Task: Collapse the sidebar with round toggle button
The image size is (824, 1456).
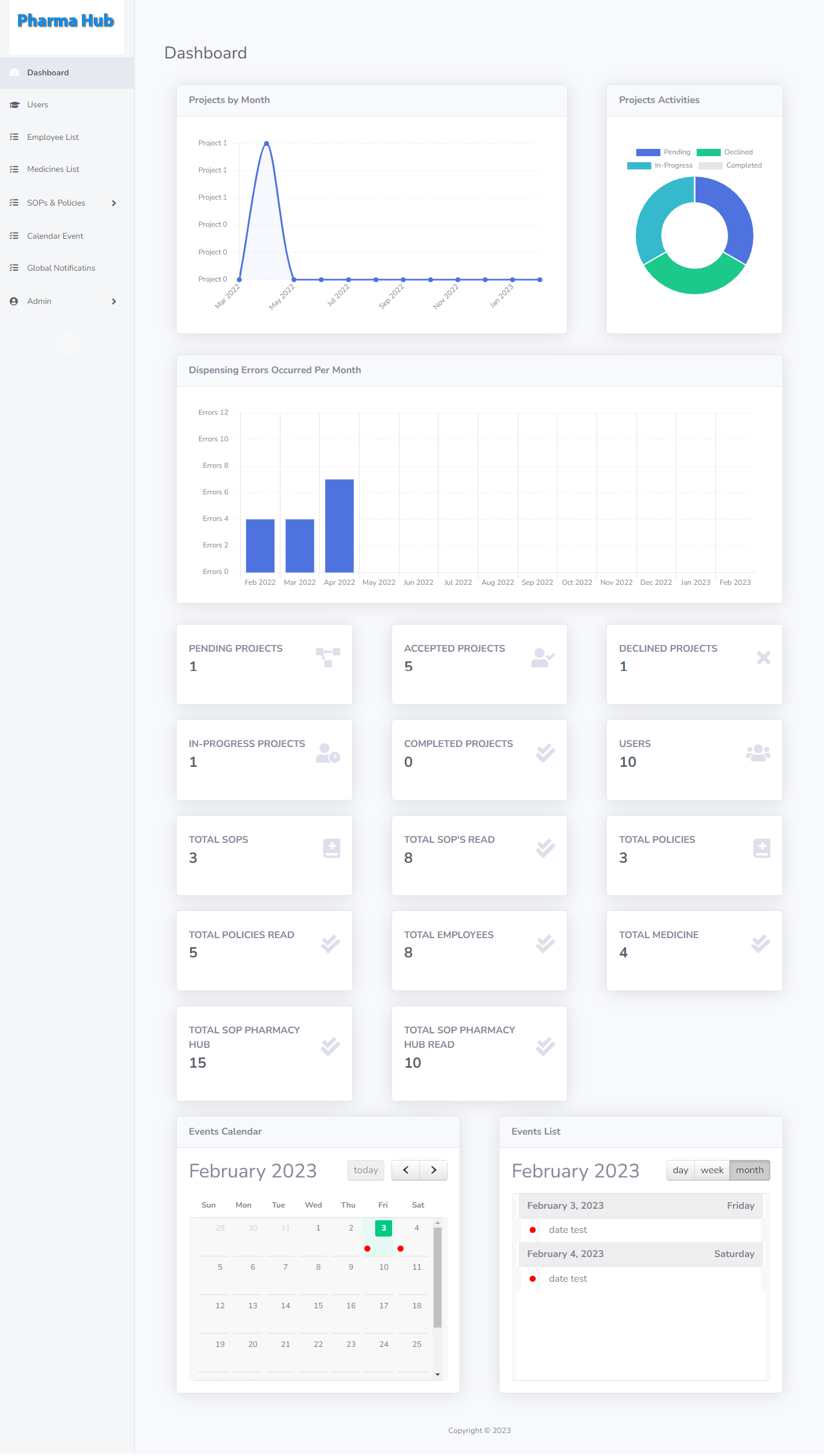Action: [x=67, y=343]
